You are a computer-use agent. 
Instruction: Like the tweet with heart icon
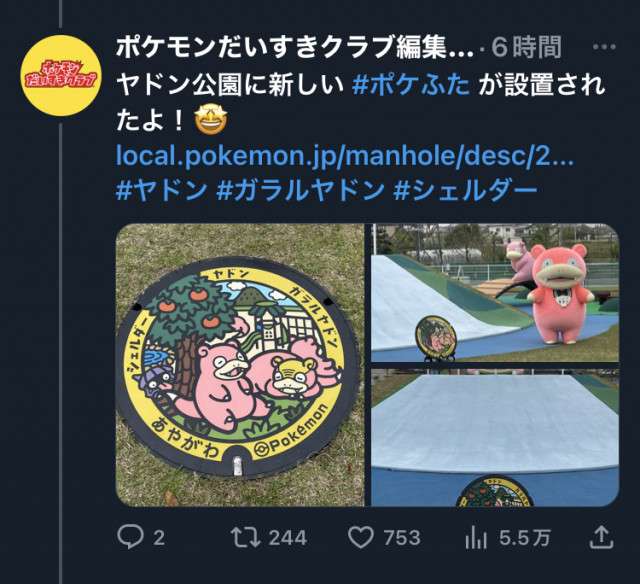pos(361,537)
